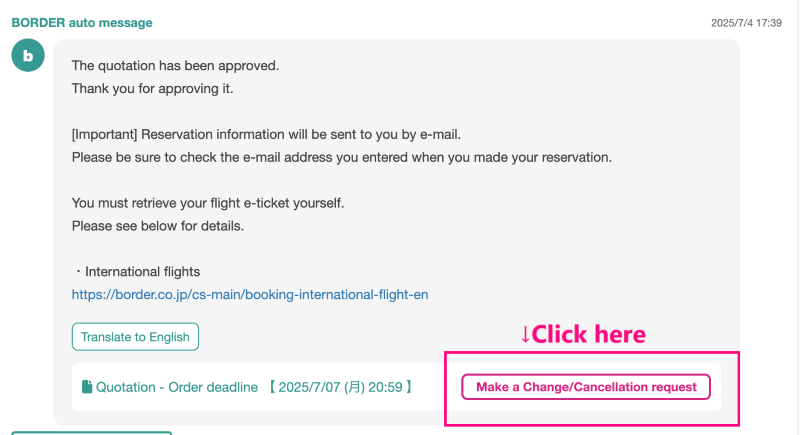The width and height of the screenshot is (800, 435).
Task: Click the teal BORDER 'b' avatar icon
Action: 28,55
